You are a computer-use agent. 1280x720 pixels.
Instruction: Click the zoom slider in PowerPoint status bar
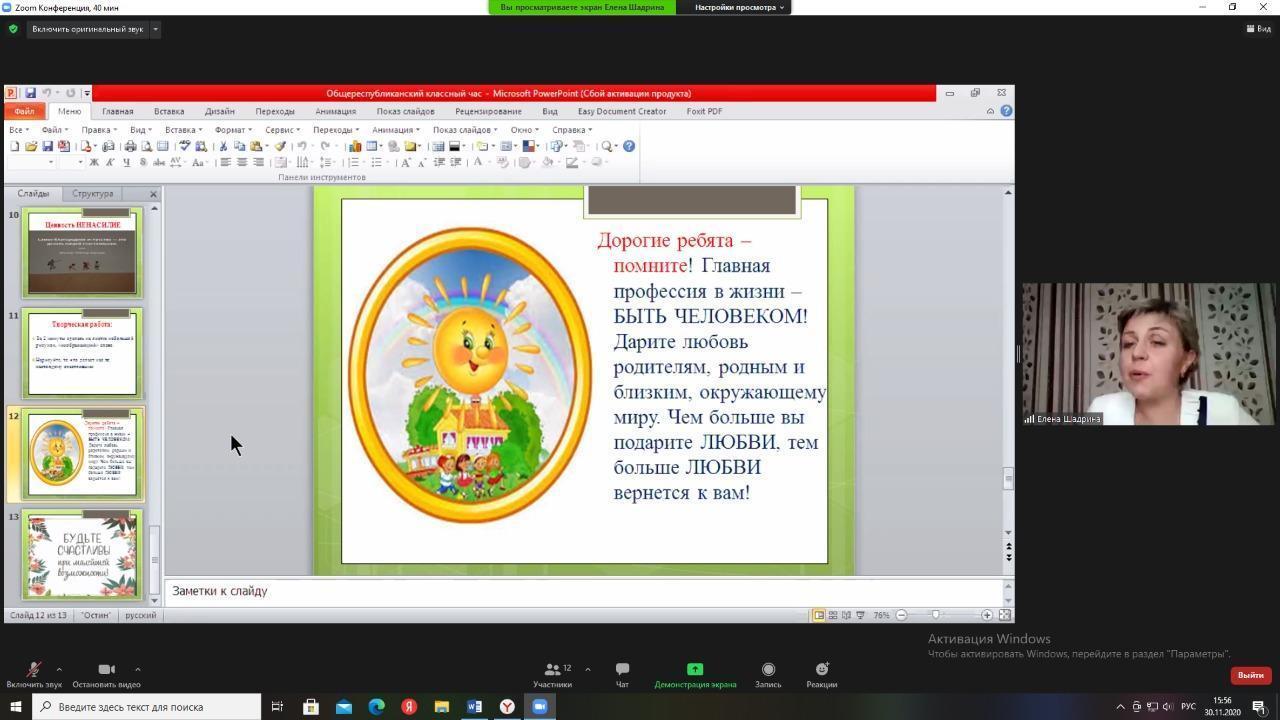[x=936, y=615]
